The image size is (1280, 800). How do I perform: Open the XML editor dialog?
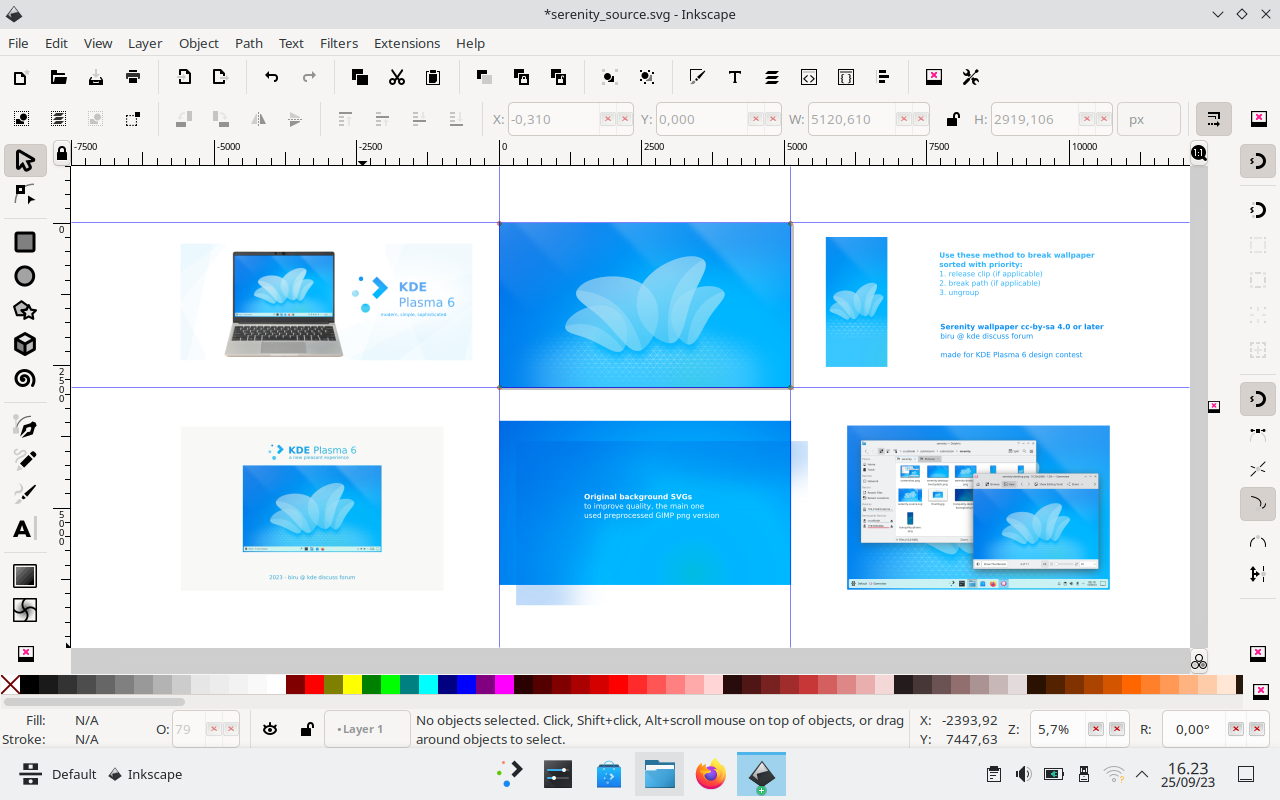[809, 77]
